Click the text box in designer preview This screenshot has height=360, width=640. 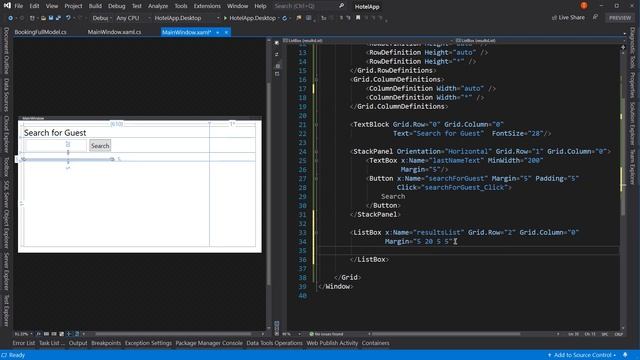click(x=55, y=145)
